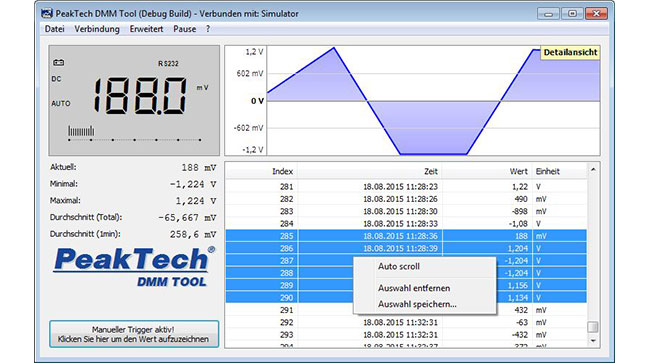Click the value -1,08 cell
The width and height of the screenshot is (650, 363).
click(519, 224)
